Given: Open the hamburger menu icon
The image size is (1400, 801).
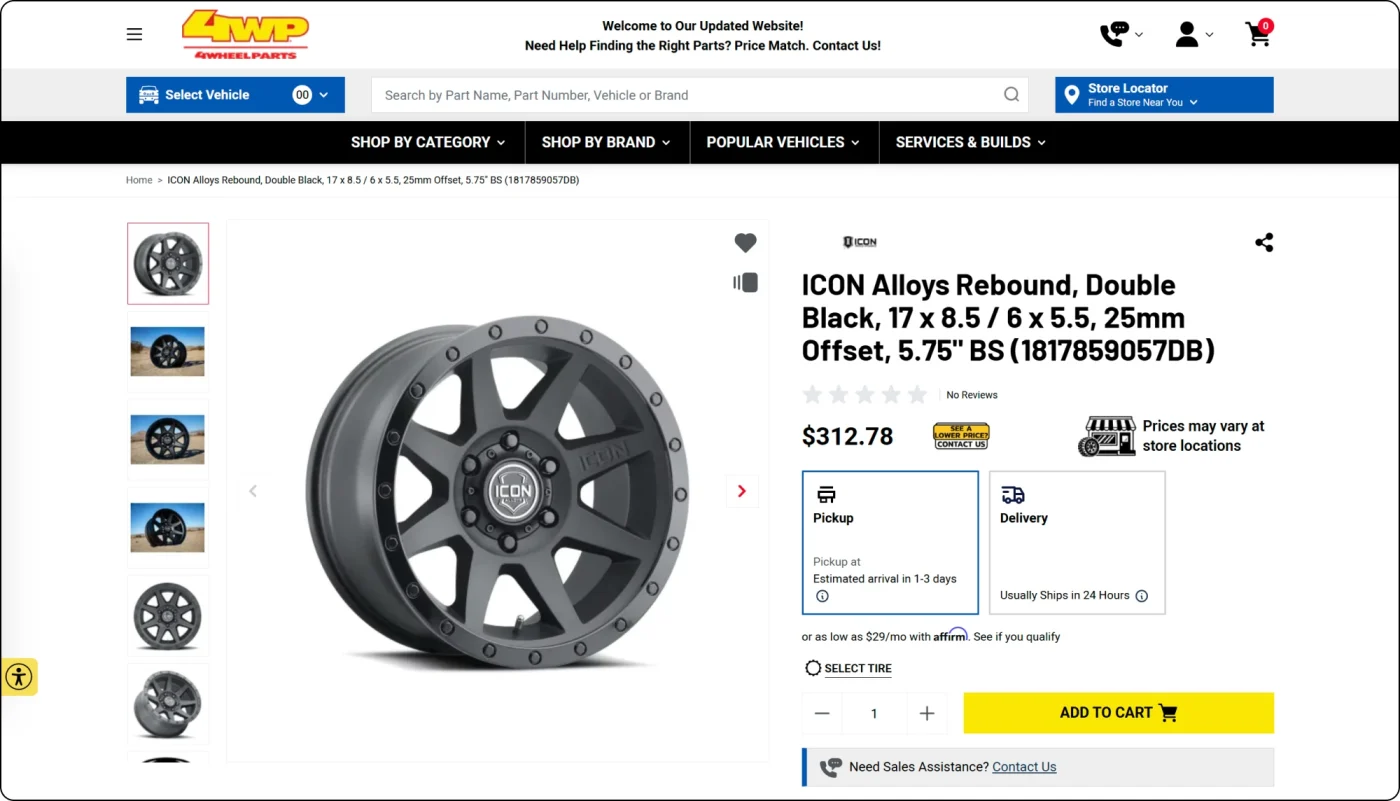Looking at the screenshot, I should pyautogui.click(x=134, y=34).
